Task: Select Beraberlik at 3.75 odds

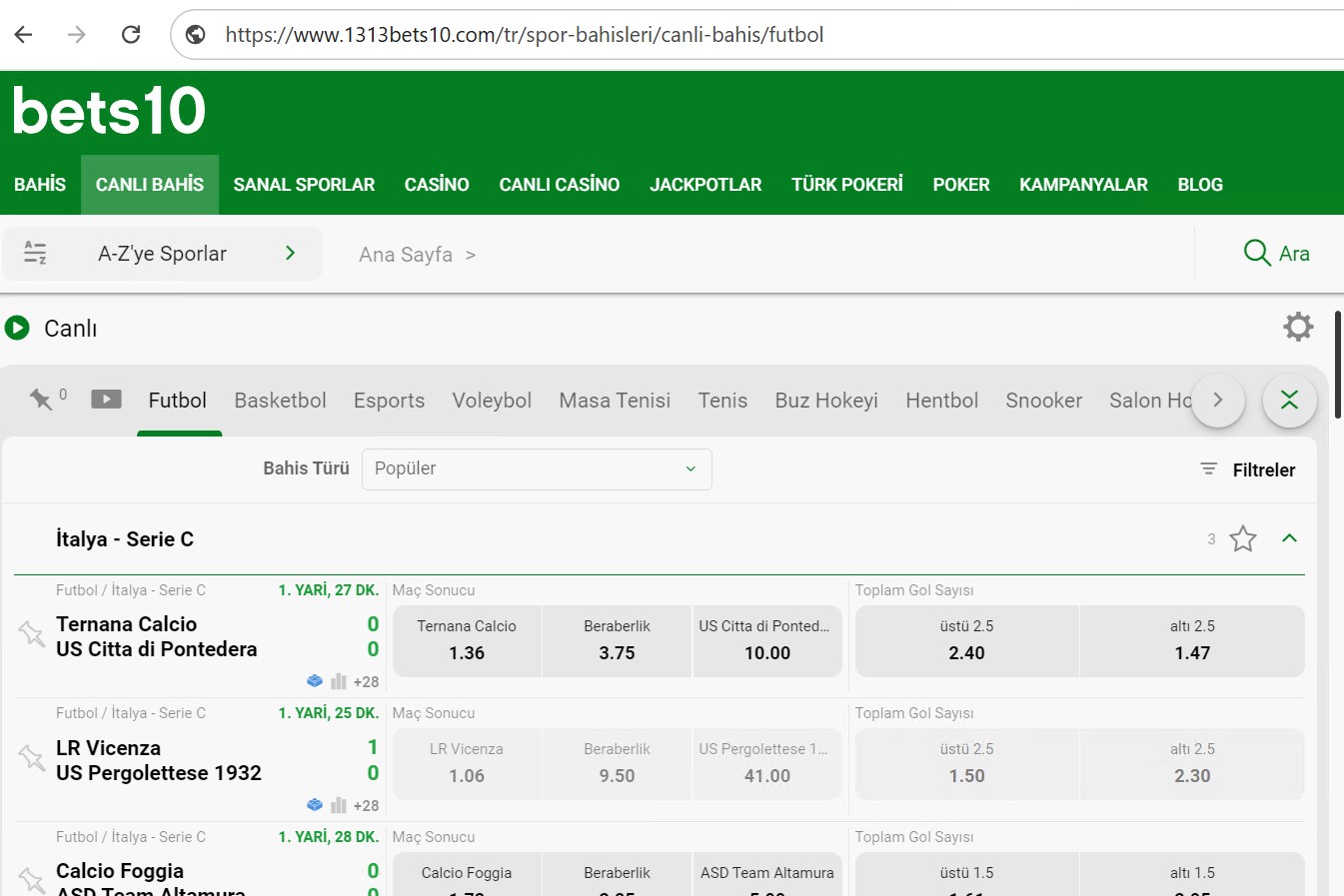Action: tap(617, 641)
